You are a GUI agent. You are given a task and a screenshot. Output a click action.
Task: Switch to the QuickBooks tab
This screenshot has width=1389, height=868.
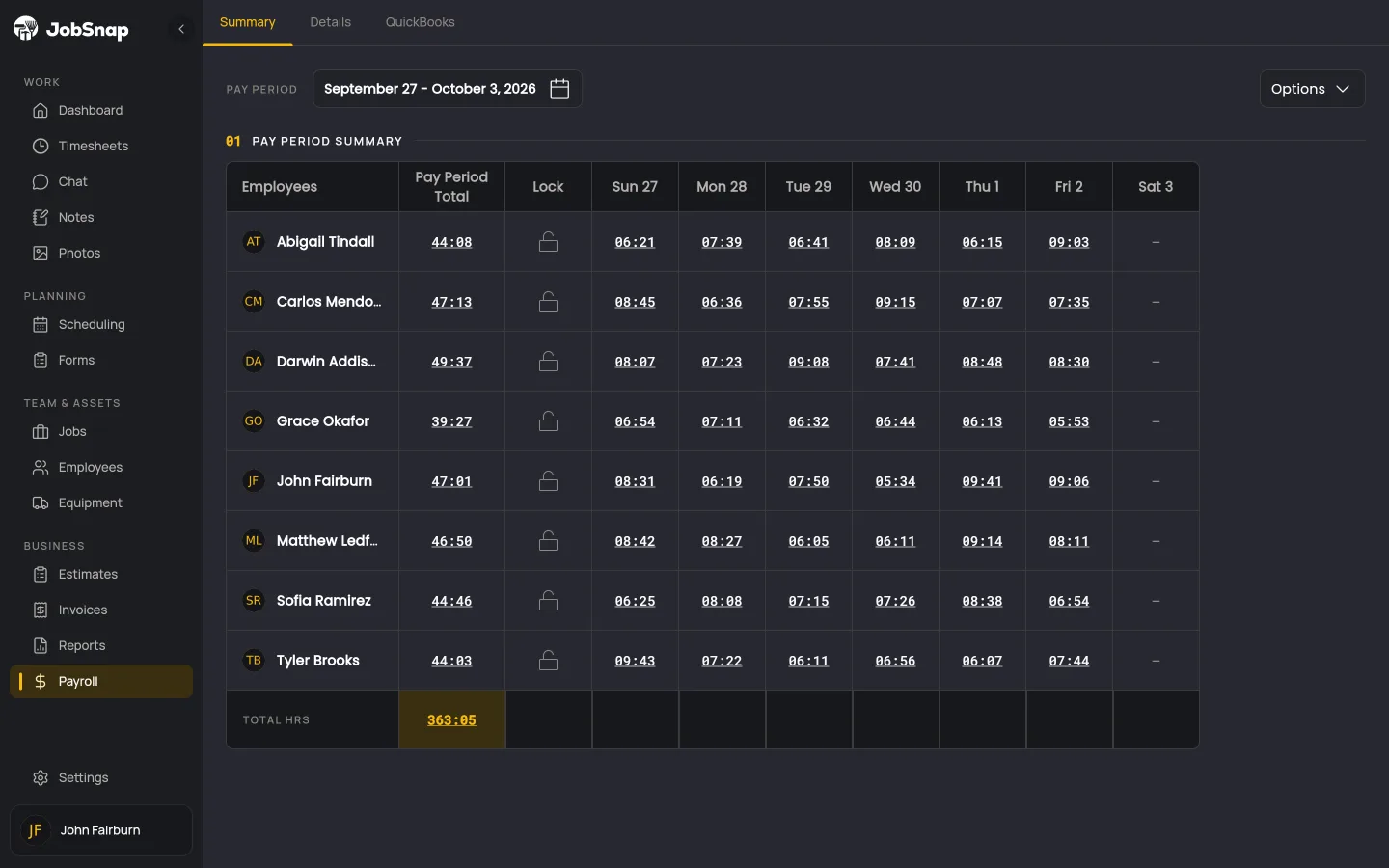pos(420,22)
